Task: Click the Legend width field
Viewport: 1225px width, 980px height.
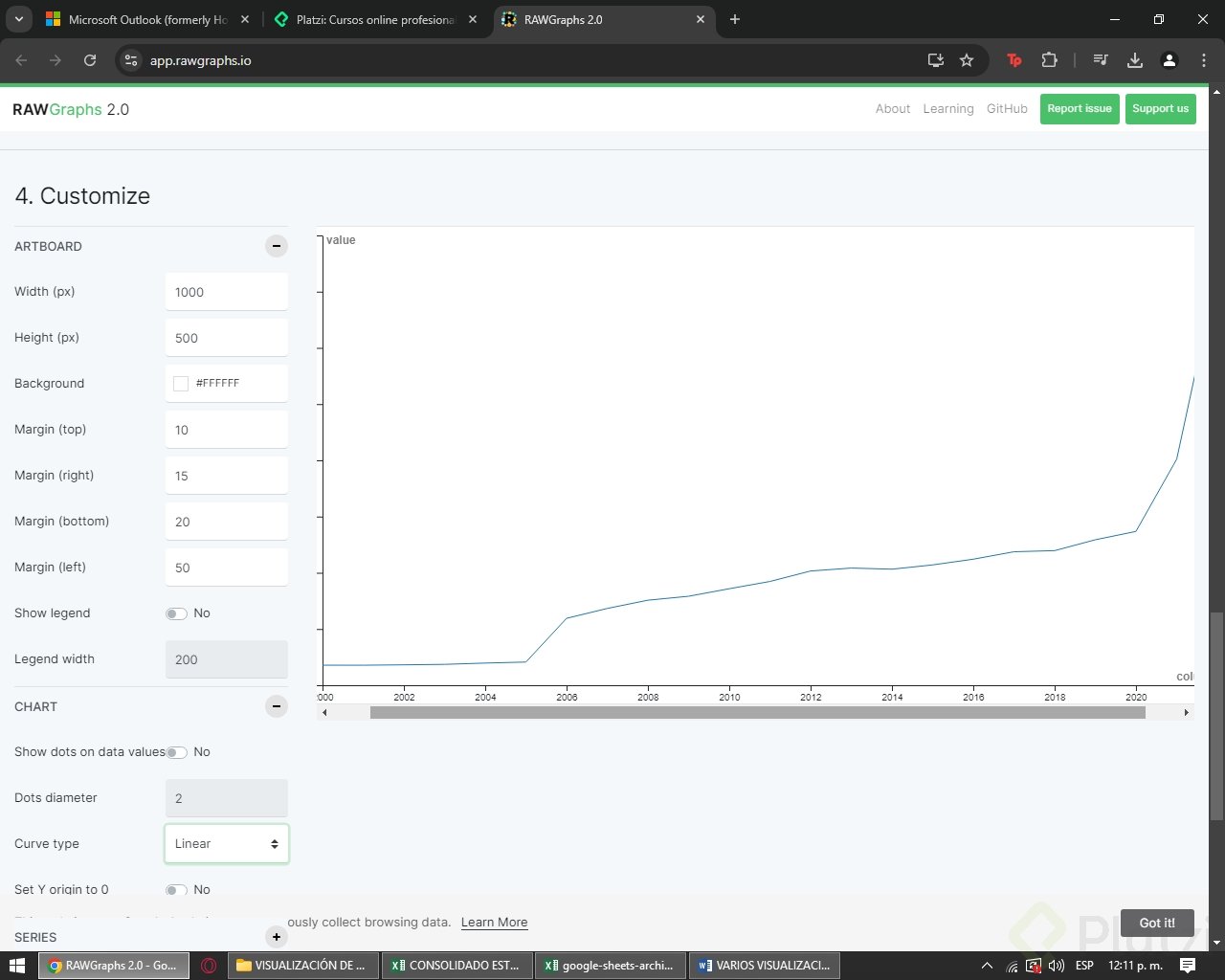Action: [227, 659]
